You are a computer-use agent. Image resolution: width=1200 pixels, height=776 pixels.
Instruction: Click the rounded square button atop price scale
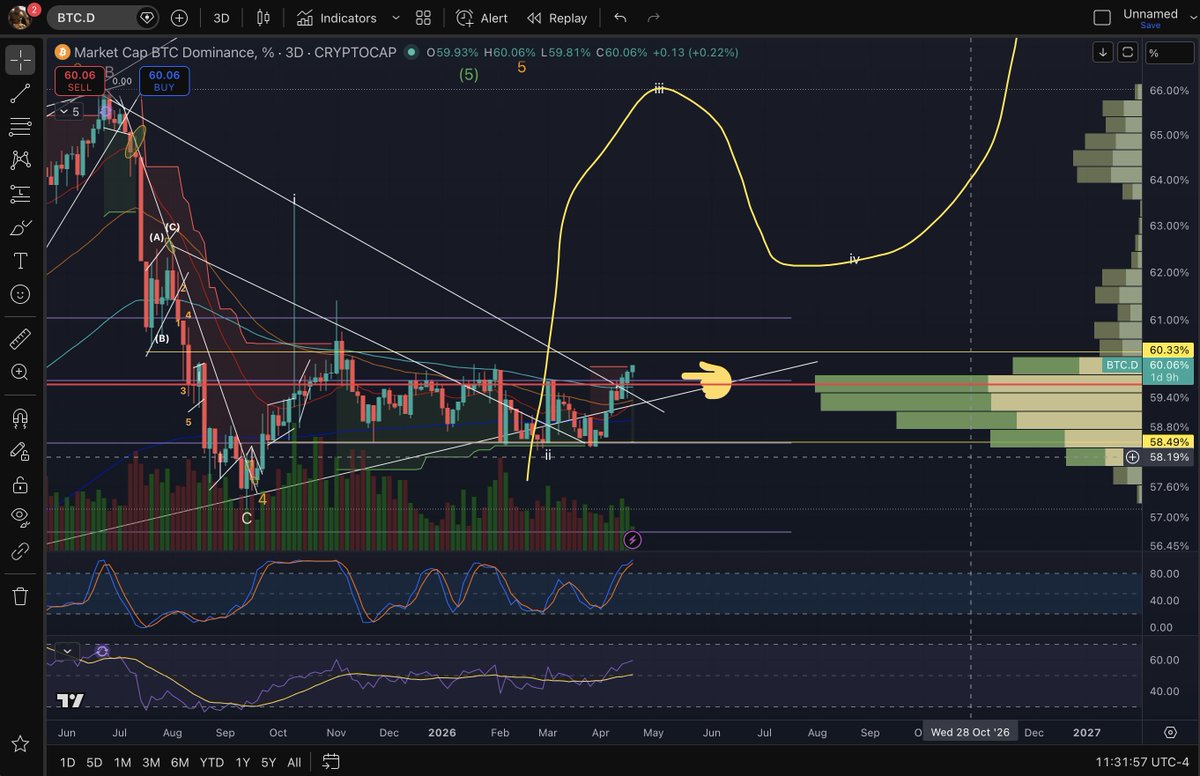[1128, 52]
